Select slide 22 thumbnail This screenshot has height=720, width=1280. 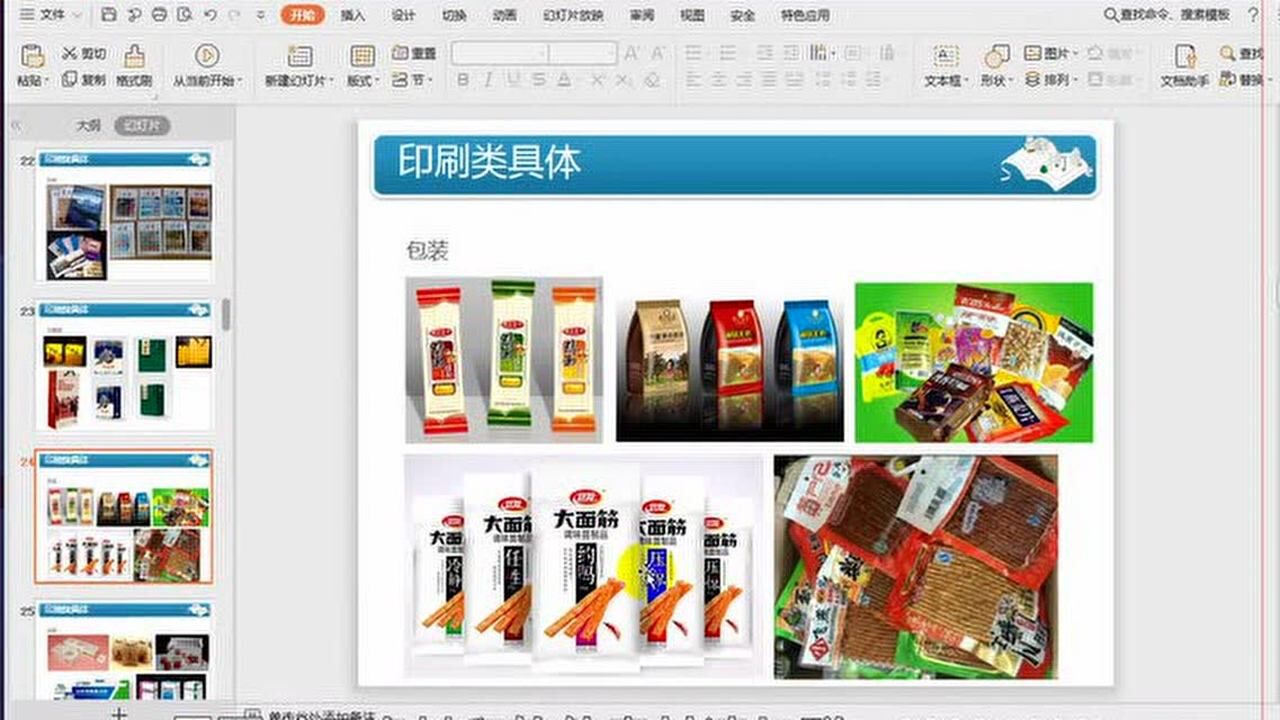(x=124, y=215)
